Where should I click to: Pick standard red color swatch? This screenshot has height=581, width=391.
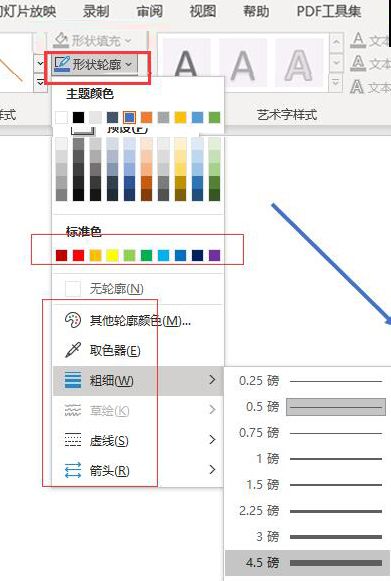pos(79,255)
